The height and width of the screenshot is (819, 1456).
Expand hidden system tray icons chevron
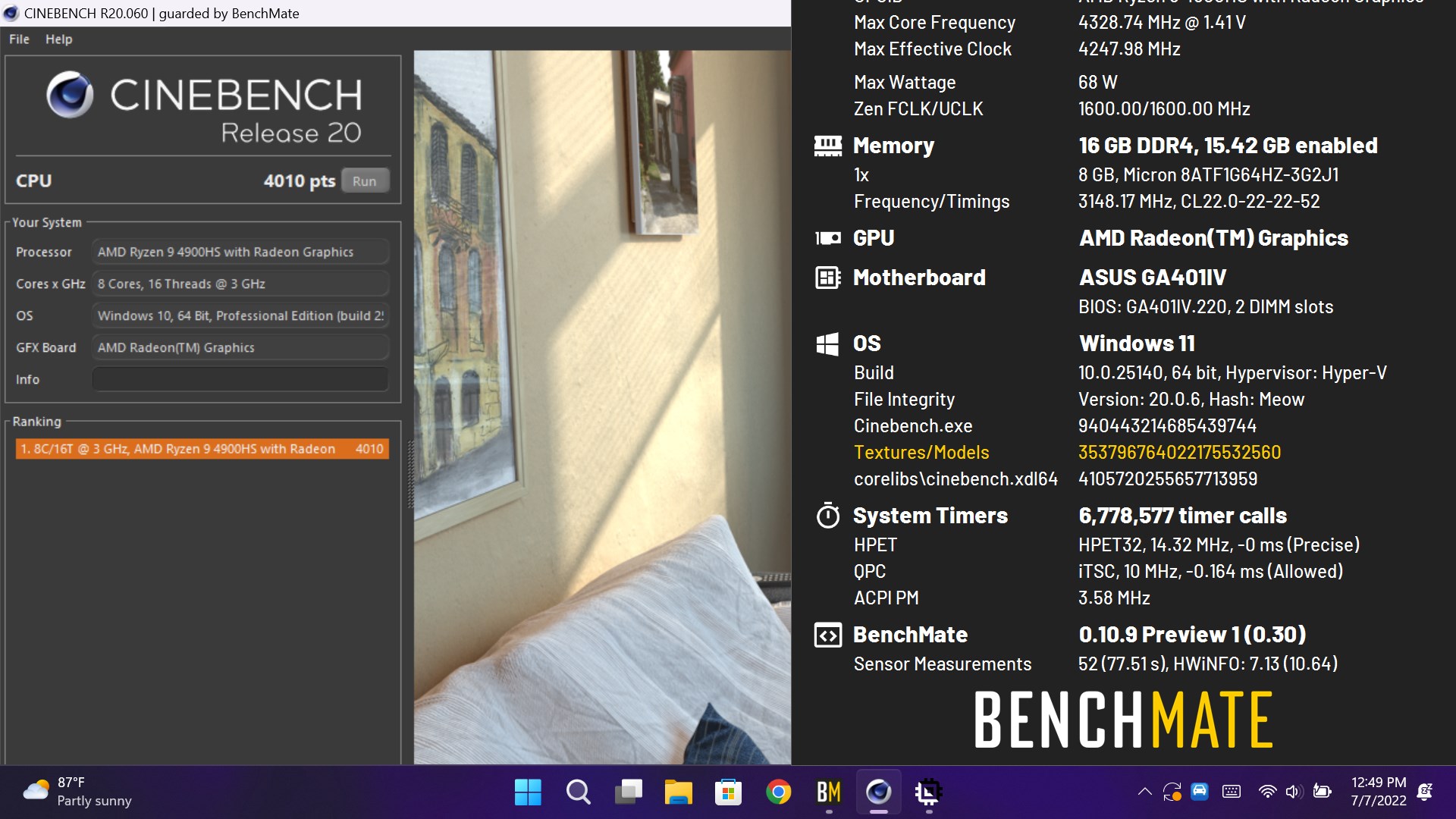tap(1144, 792)
